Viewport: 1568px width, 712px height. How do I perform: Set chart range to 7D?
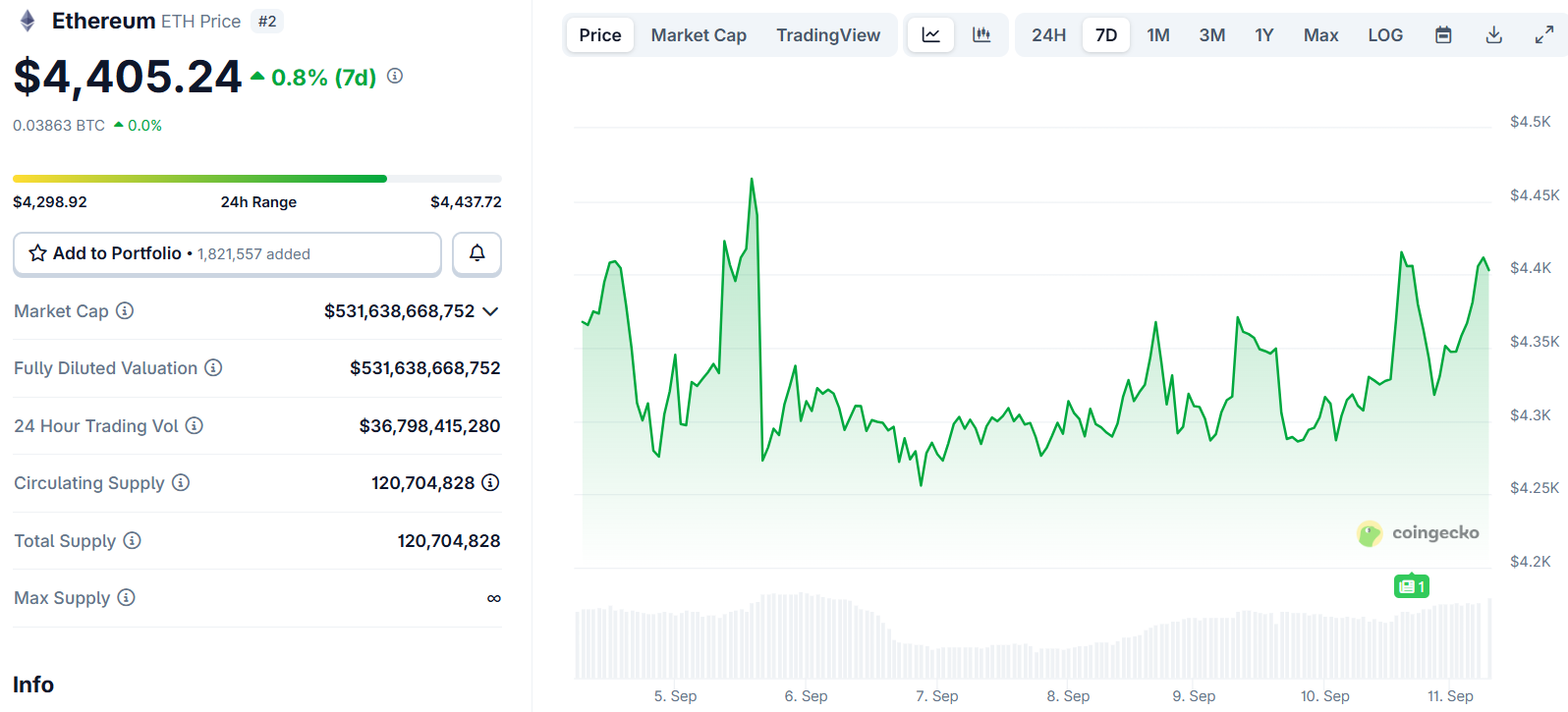[x=1106, y=35]
